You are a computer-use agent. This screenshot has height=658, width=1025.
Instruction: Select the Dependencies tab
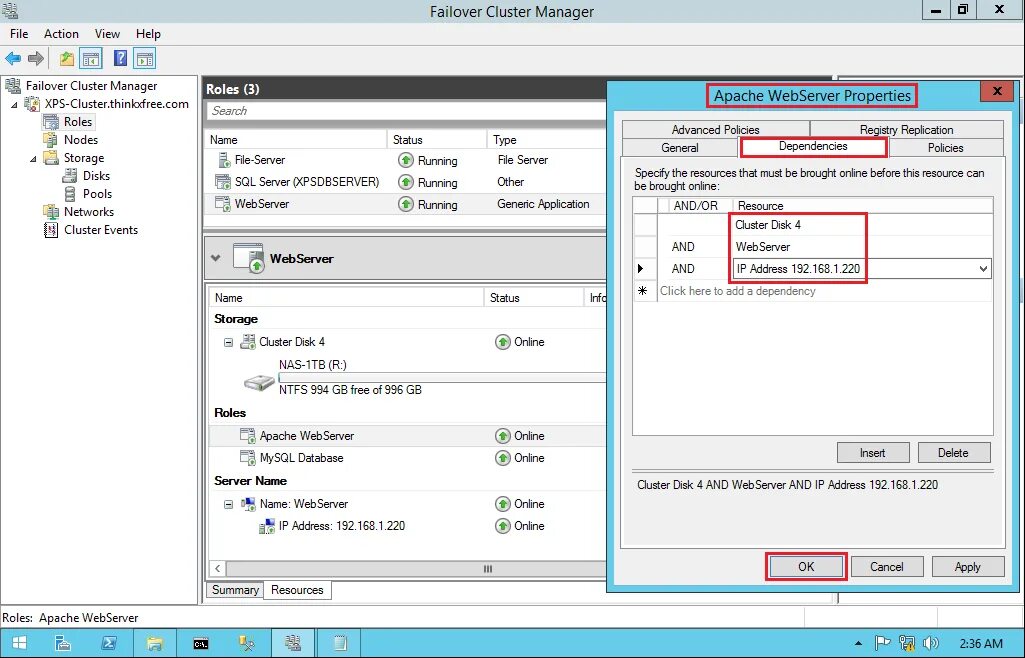tap(813, 146)
